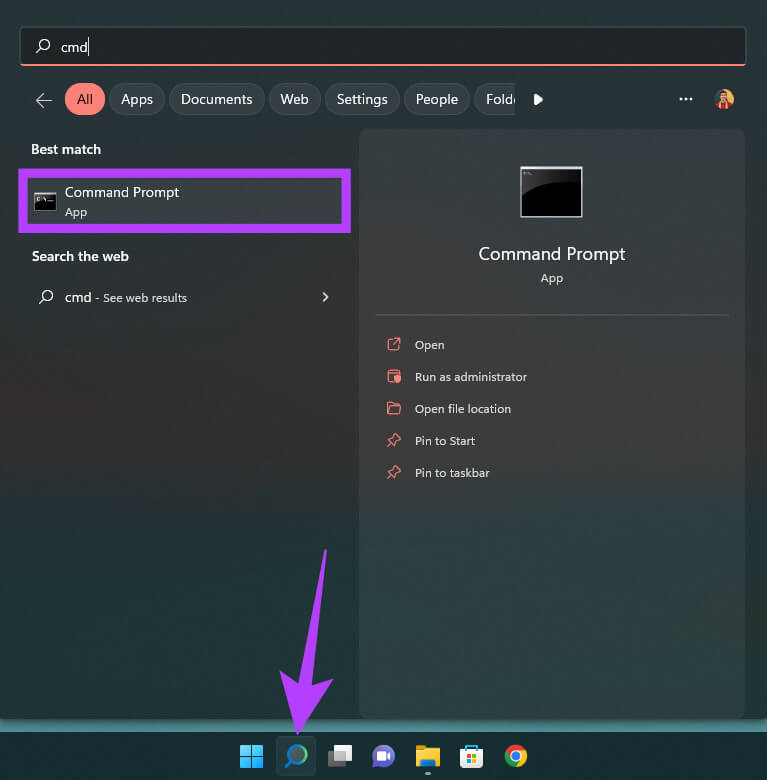
Task: Click into the search text field
Action: pos(383,46)
